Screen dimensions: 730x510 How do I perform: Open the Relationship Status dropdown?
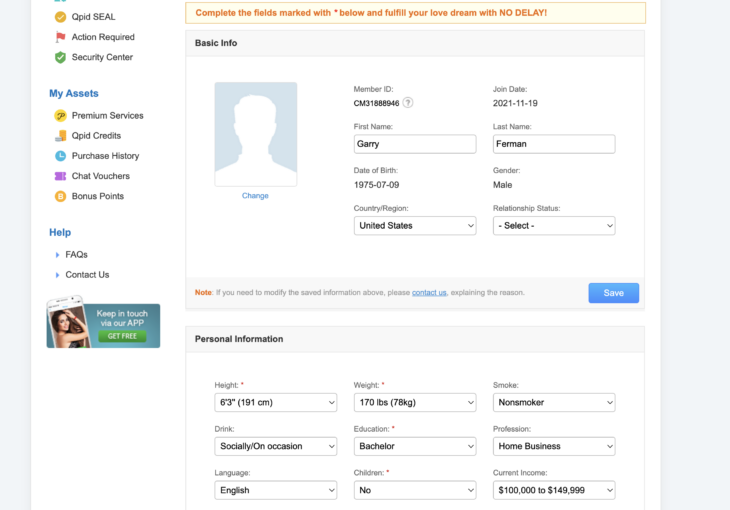[x=554, y=226]
